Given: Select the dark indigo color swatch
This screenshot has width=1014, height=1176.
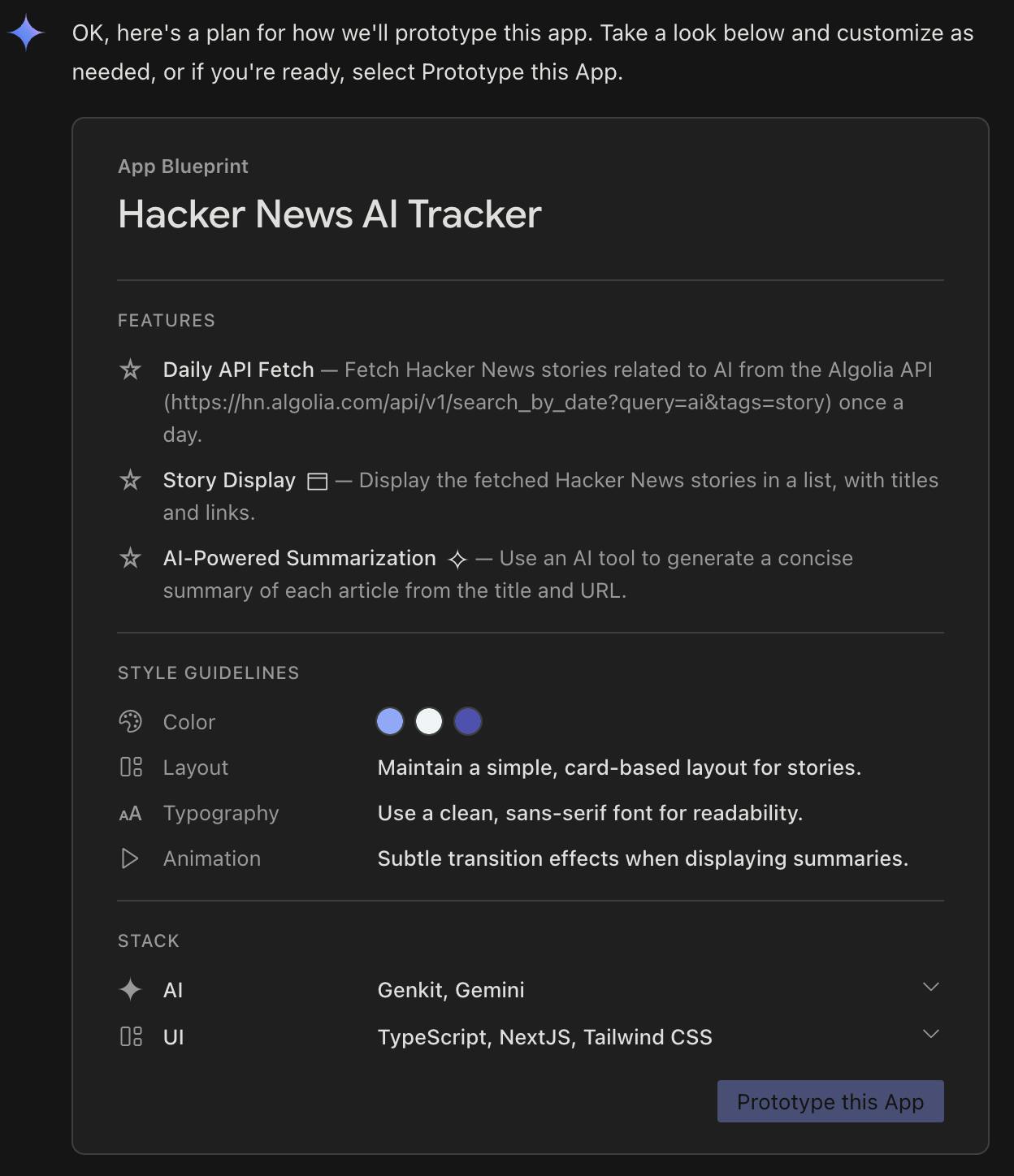Looking at the screenshot, I should coord(468,721).
